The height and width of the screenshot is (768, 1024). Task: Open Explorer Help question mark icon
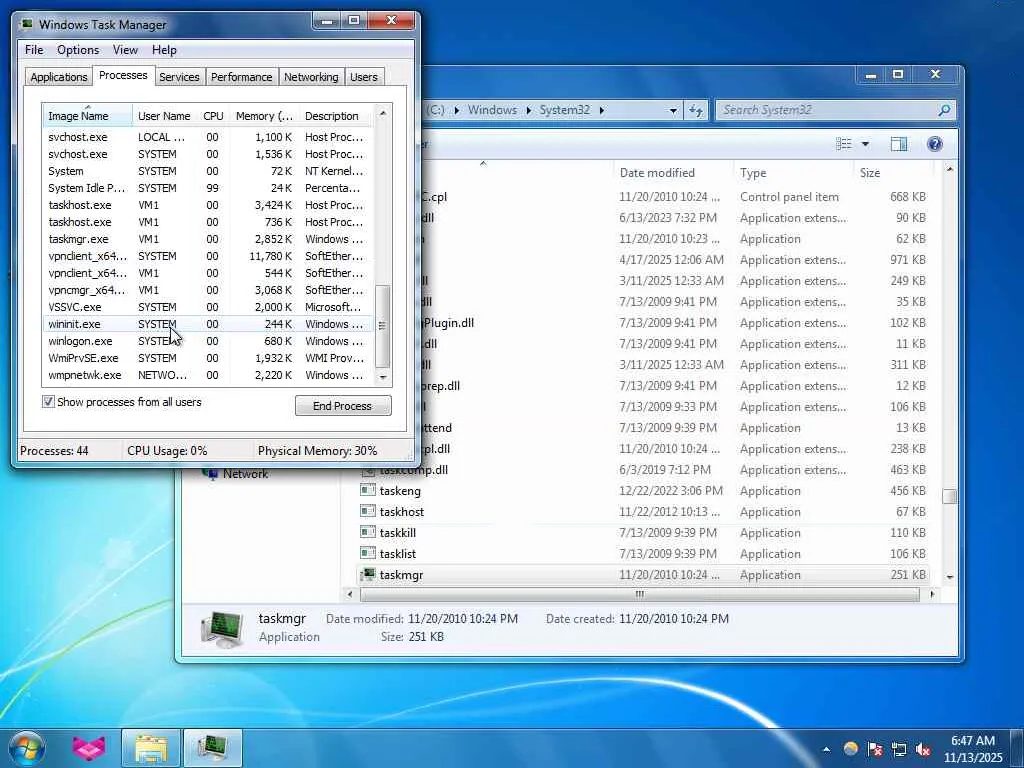935,144
